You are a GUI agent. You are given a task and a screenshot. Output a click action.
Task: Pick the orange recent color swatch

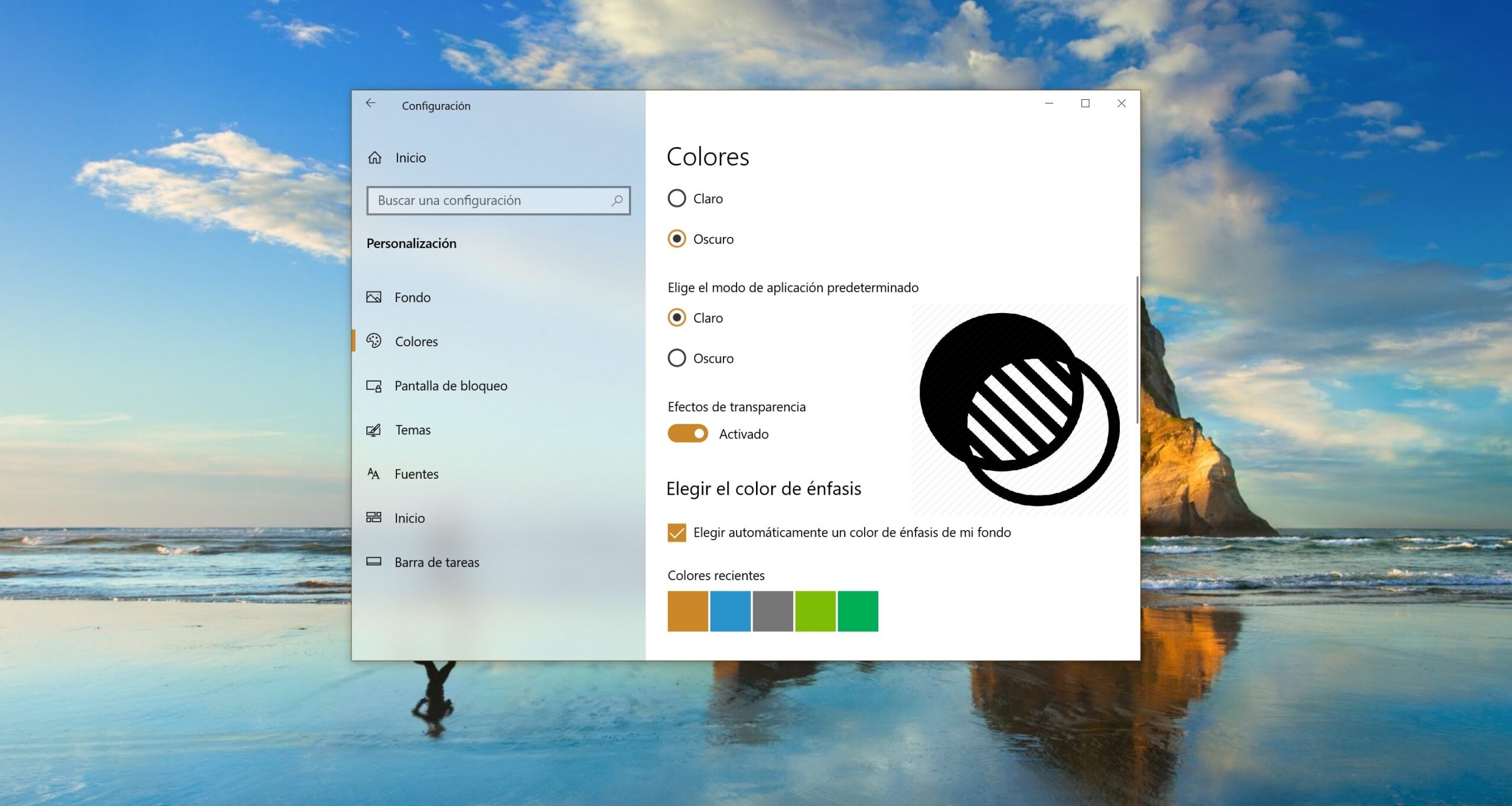coord(687,611)
